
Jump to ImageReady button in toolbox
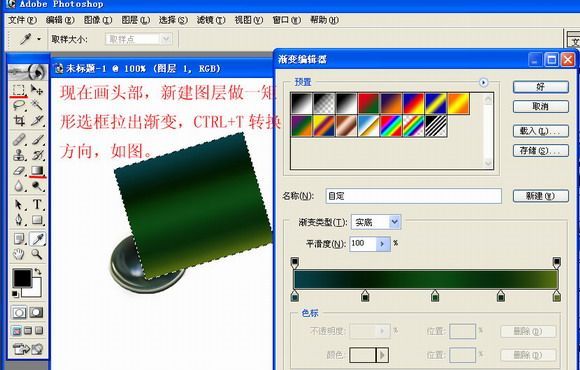(28, 349)
